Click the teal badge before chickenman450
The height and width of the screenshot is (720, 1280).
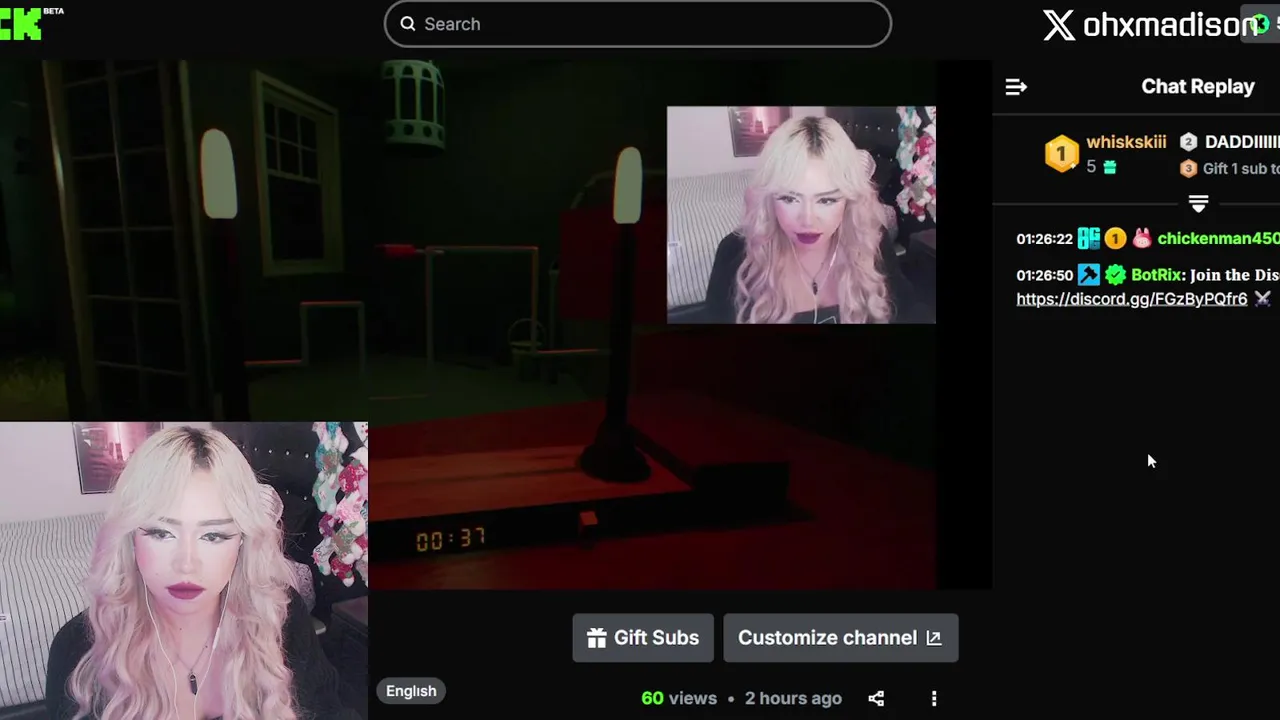1088,239
